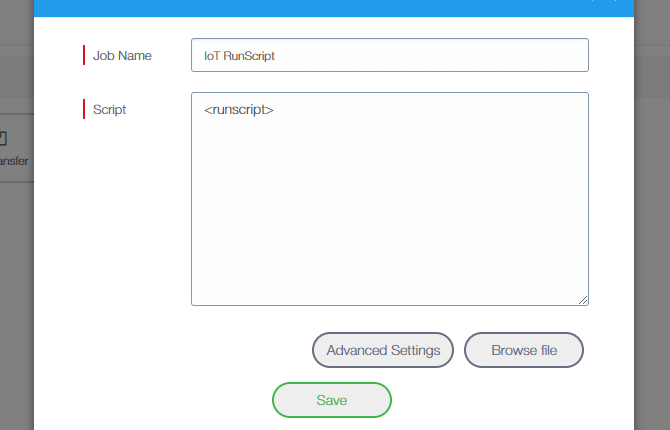Click the Browse file button

click(524, 350)
